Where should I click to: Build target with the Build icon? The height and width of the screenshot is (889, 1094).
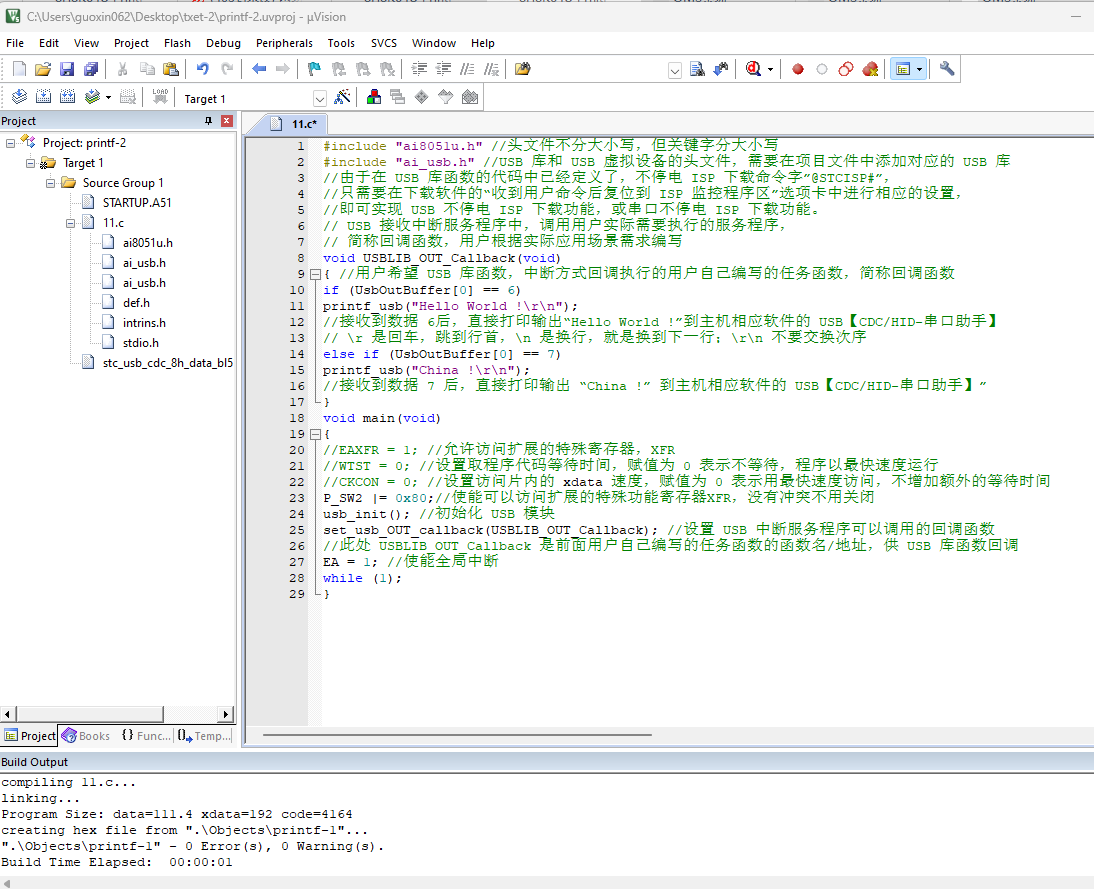click(43, 97)
